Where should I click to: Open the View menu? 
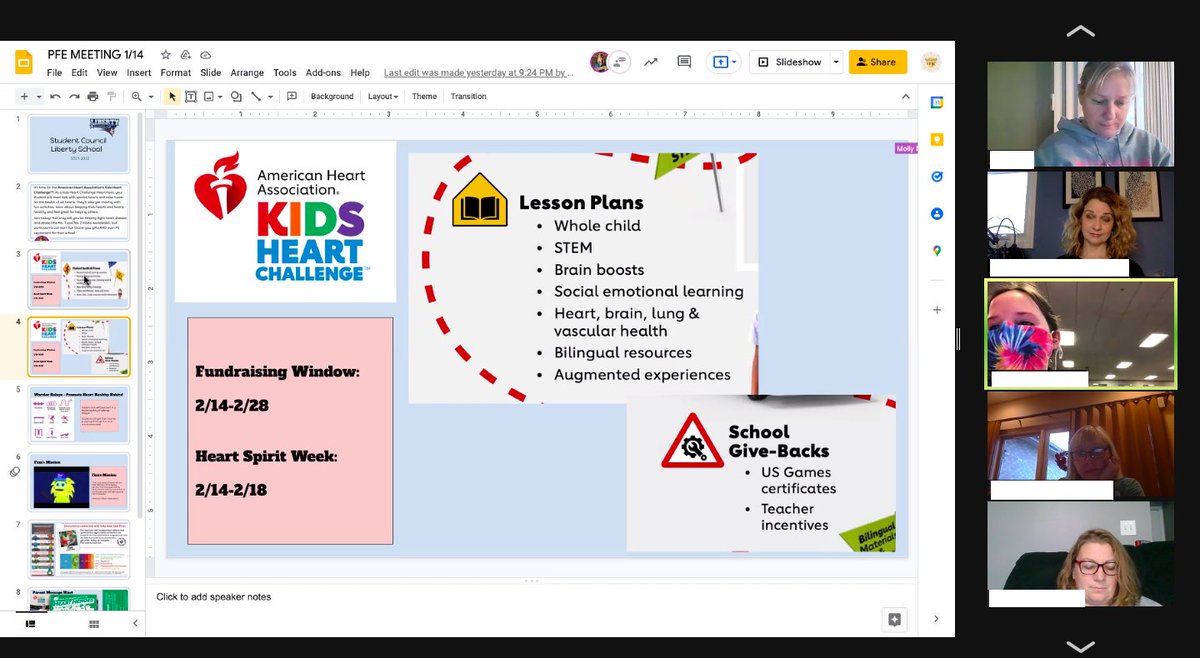(107, 73)
